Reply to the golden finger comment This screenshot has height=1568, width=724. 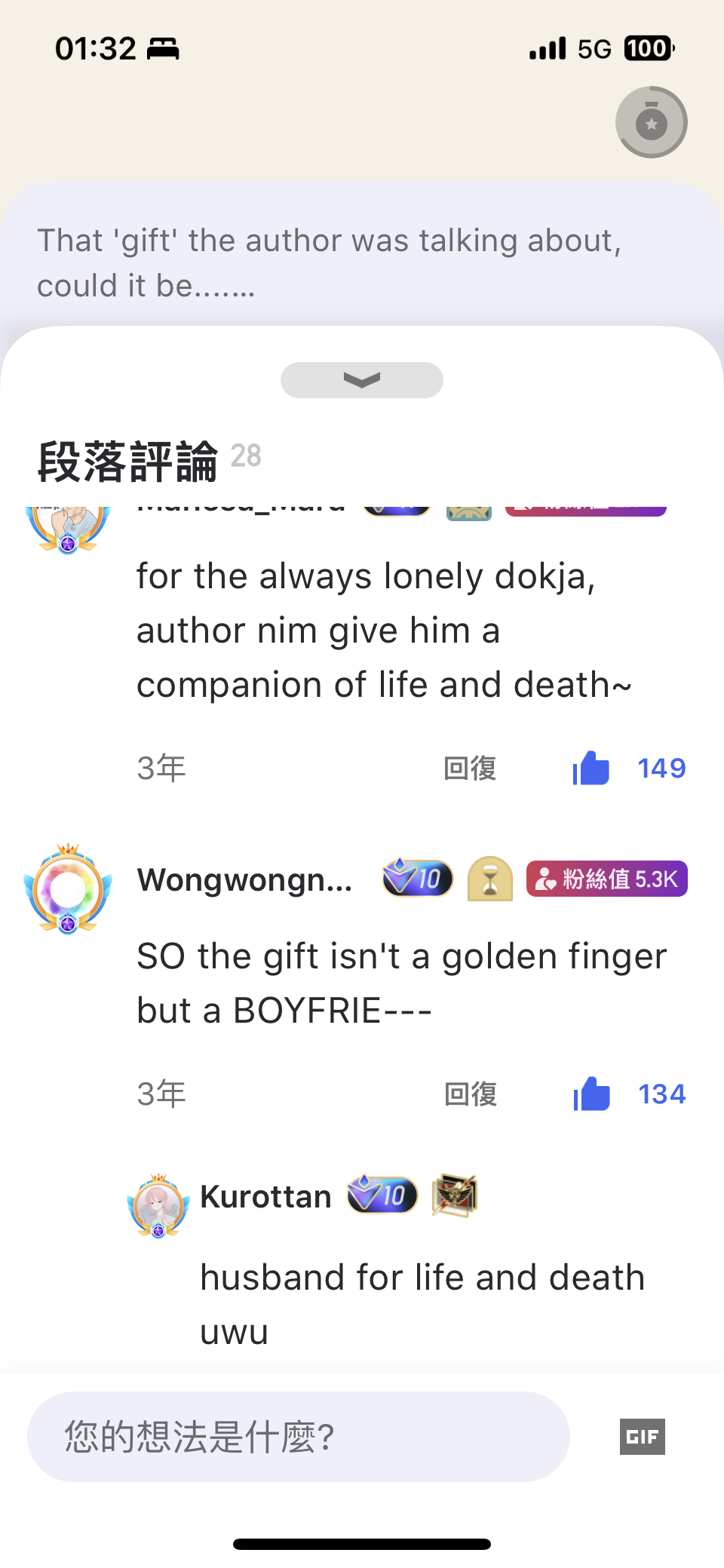[x=471, y=1094]
